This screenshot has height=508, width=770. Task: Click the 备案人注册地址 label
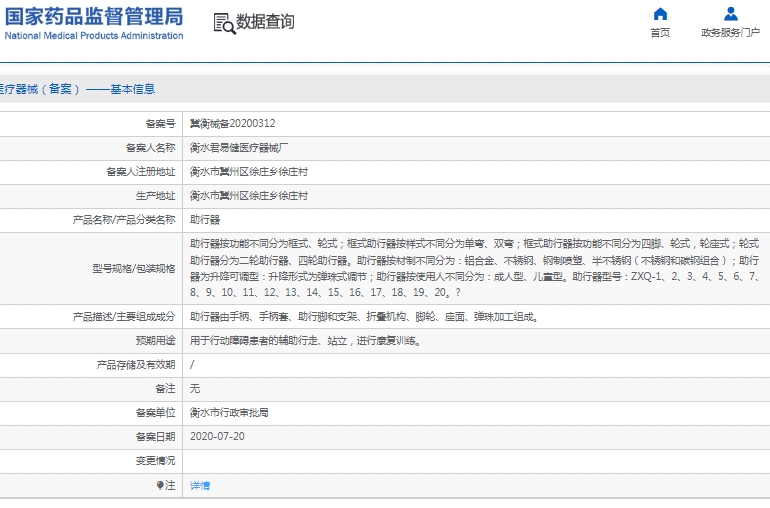click(x=140, y=171)
